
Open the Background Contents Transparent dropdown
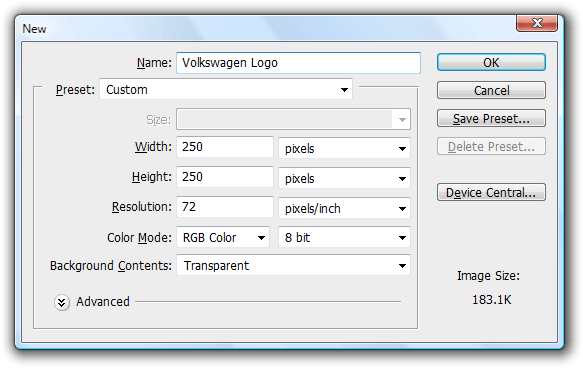pyautogui.click(x=293, y=265)
